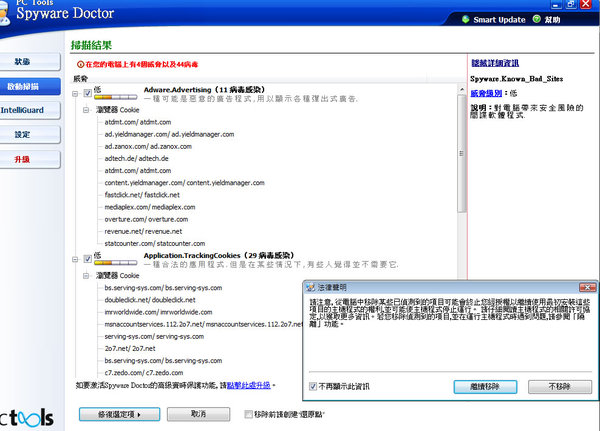Viewport: 600px width, 431px height.
Task: Click the hide detailed info link
Action: point(495,63)
